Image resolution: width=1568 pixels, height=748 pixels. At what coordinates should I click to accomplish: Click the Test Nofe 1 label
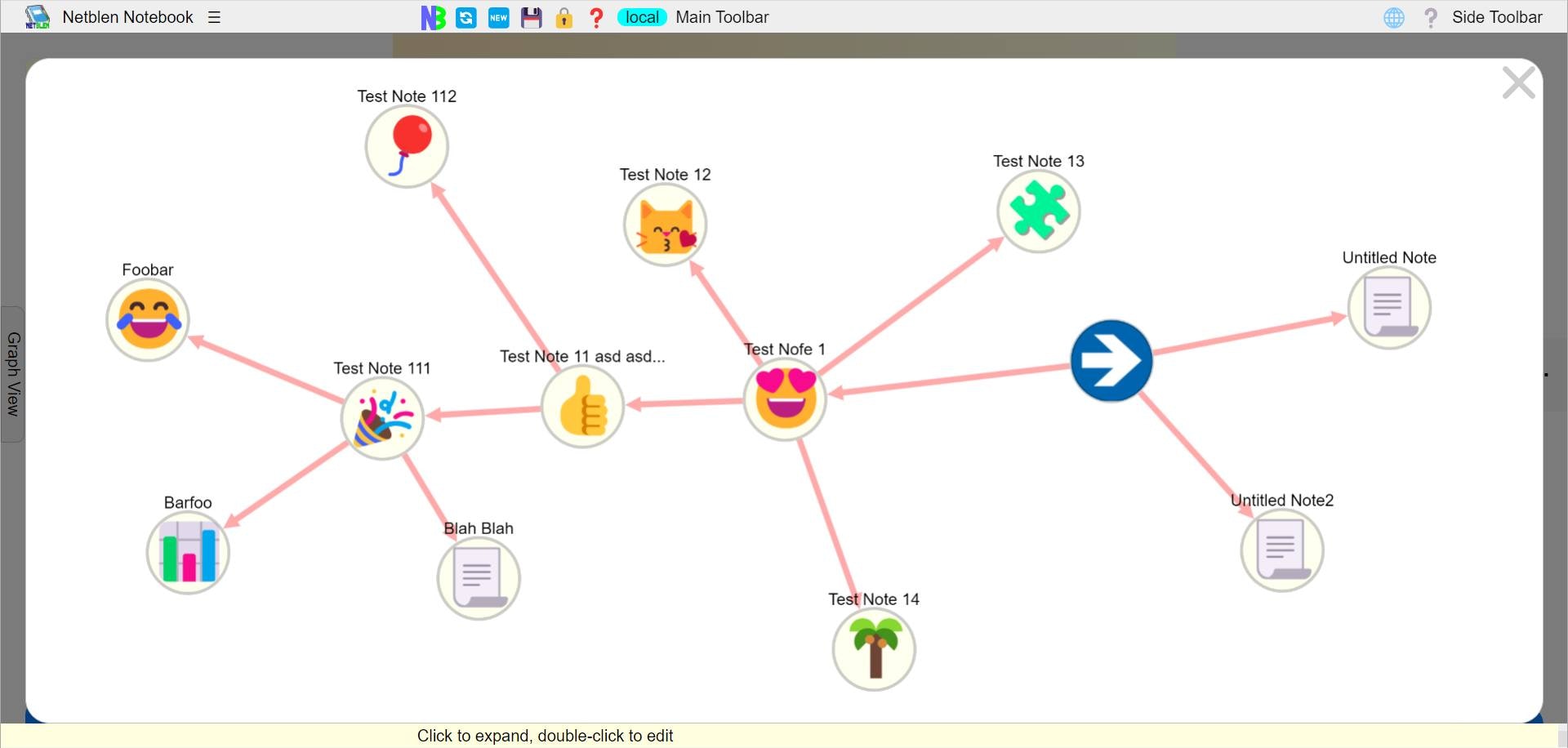785,349
